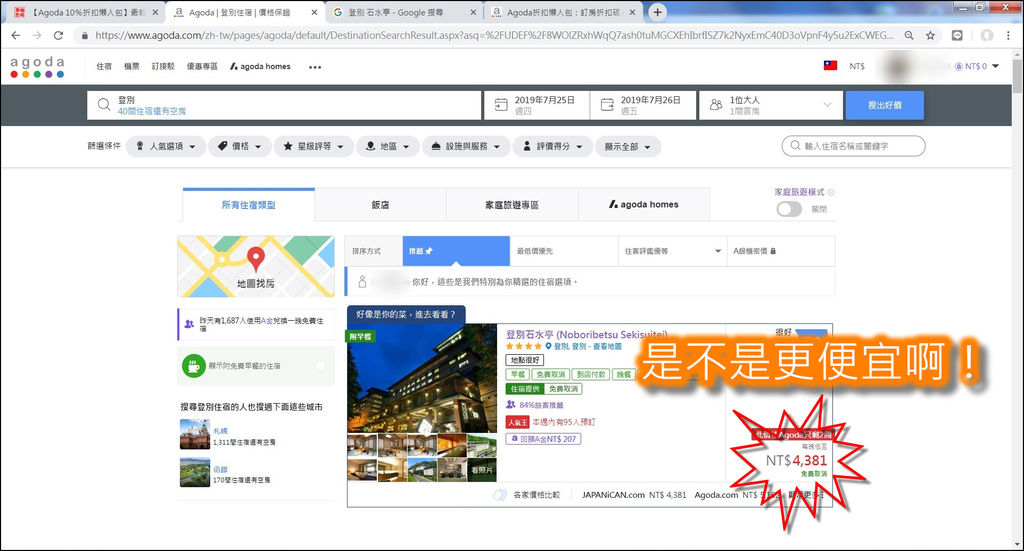Go back with browser back arrow
This screenshot has height=551, width=1024.
pyautogui.click(x=16, y=35)
